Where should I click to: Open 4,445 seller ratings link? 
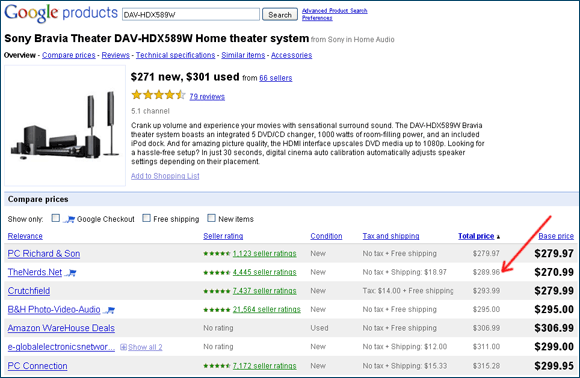(x=264, y=272)
